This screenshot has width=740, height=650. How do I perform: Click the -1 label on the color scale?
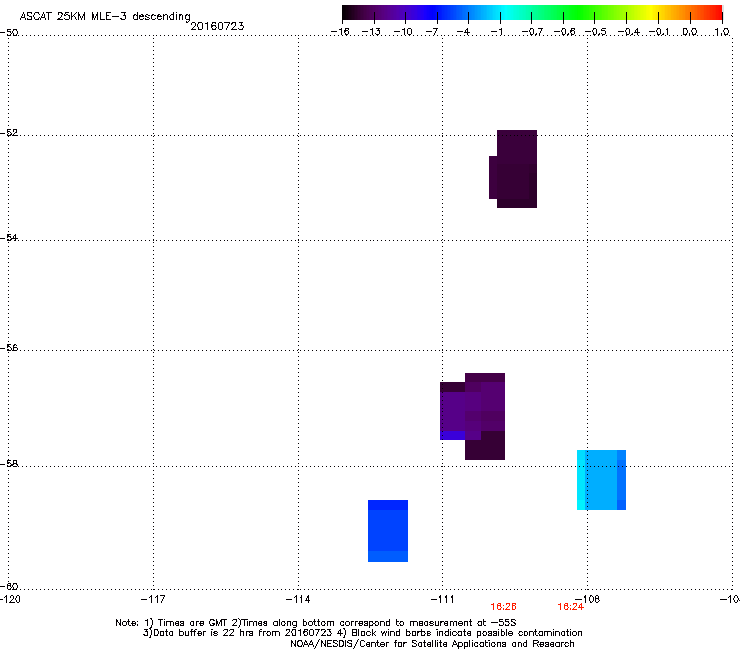pos(496,32)
